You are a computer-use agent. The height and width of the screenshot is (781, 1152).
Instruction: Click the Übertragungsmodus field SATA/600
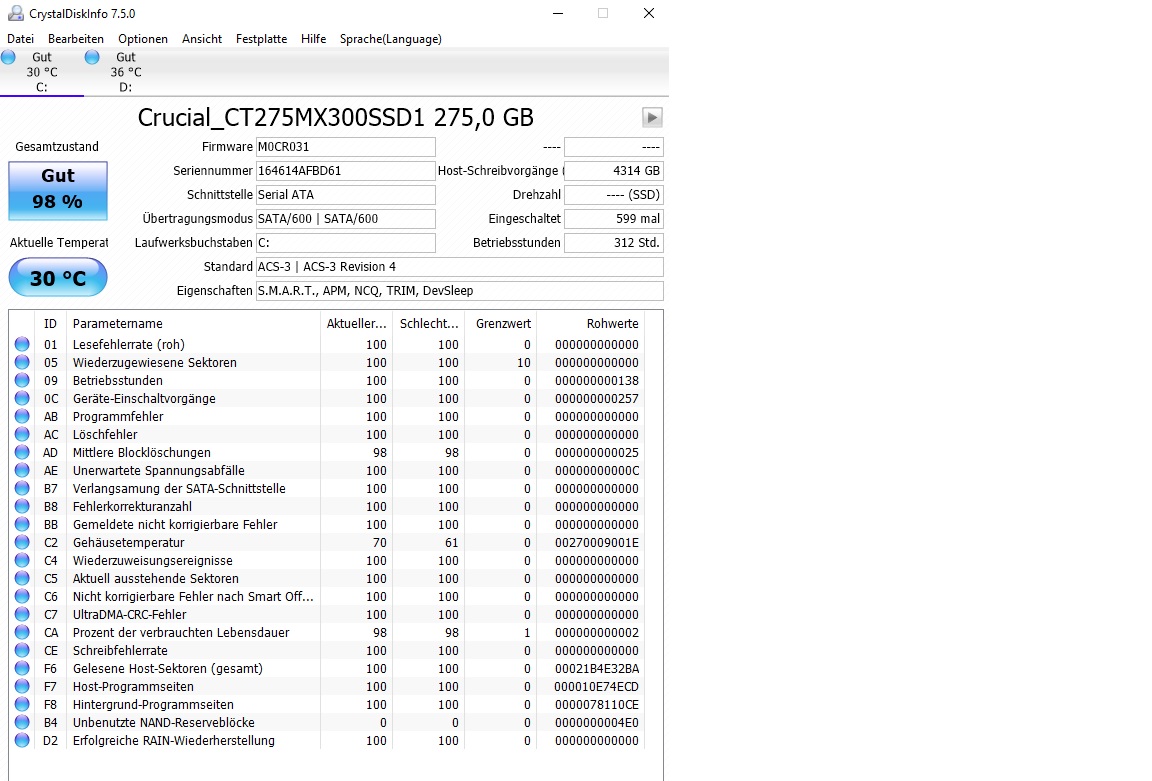point(345,219)
